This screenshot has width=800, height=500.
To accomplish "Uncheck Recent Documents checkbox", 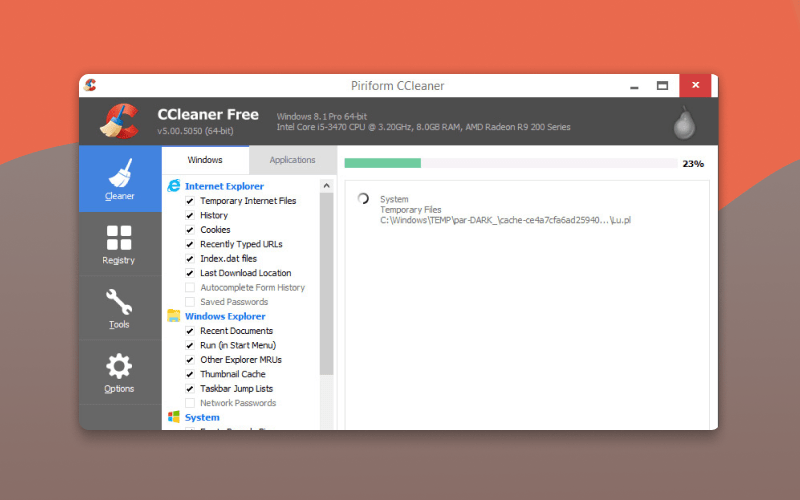I will [x=190, y=331].
